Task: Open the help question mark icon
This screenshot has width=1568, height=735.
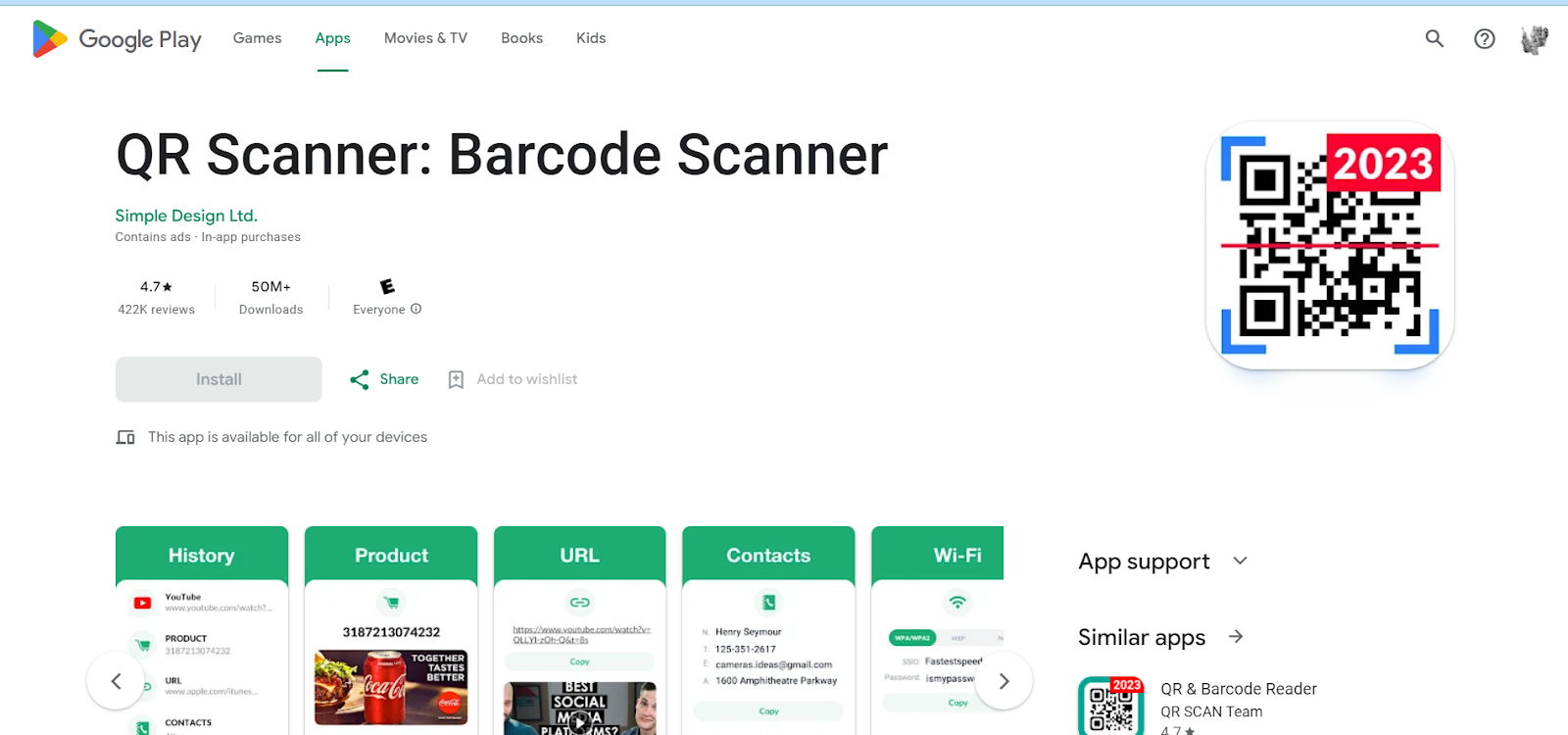Action: pyautogui.click(x=1484, y=38)
